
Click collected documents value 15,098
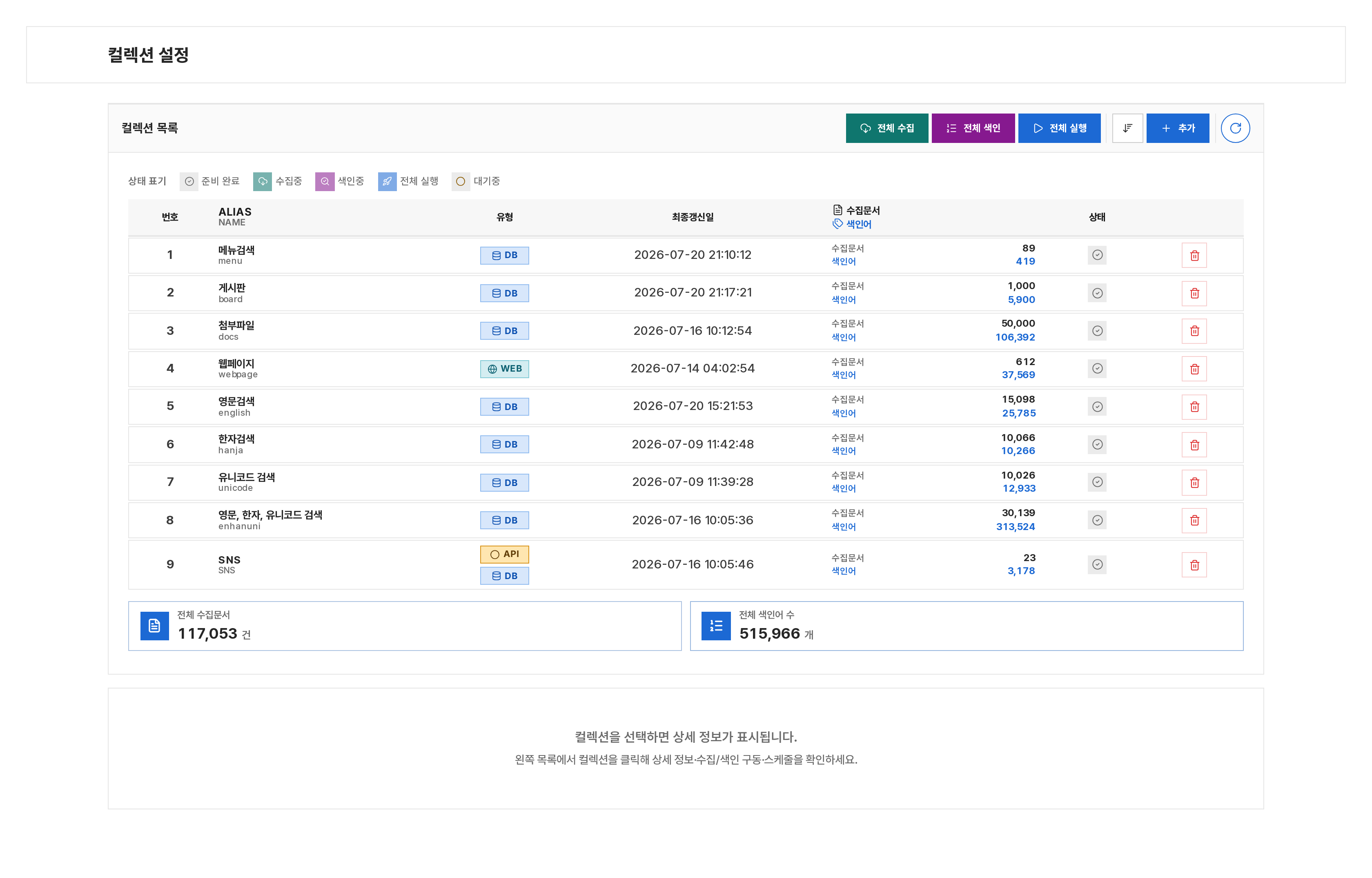(1018, 400)
